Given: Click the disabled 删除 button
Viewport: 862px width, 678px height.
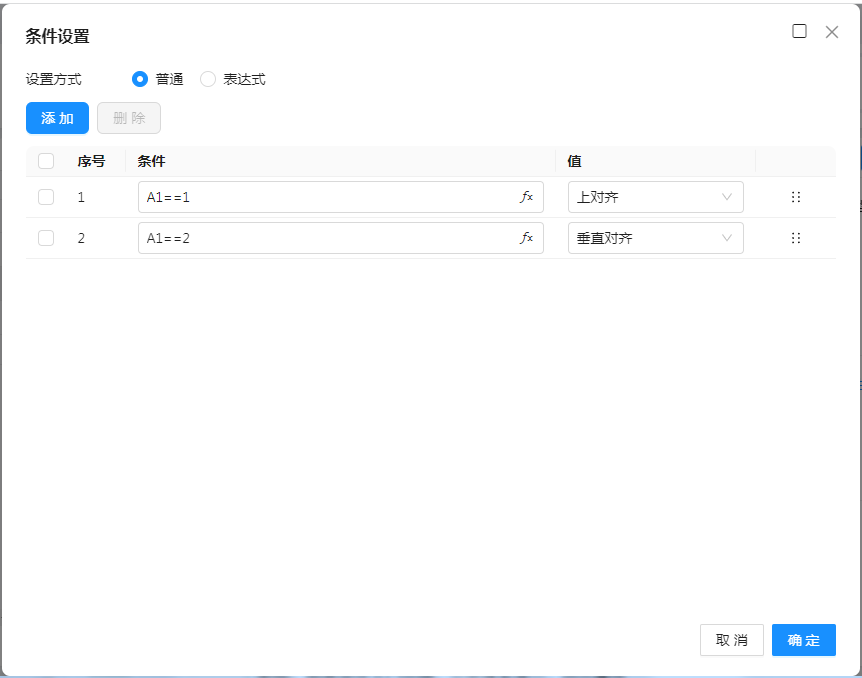Looking at the screenshot, I should pyautogui.click(x=129, y=118).
